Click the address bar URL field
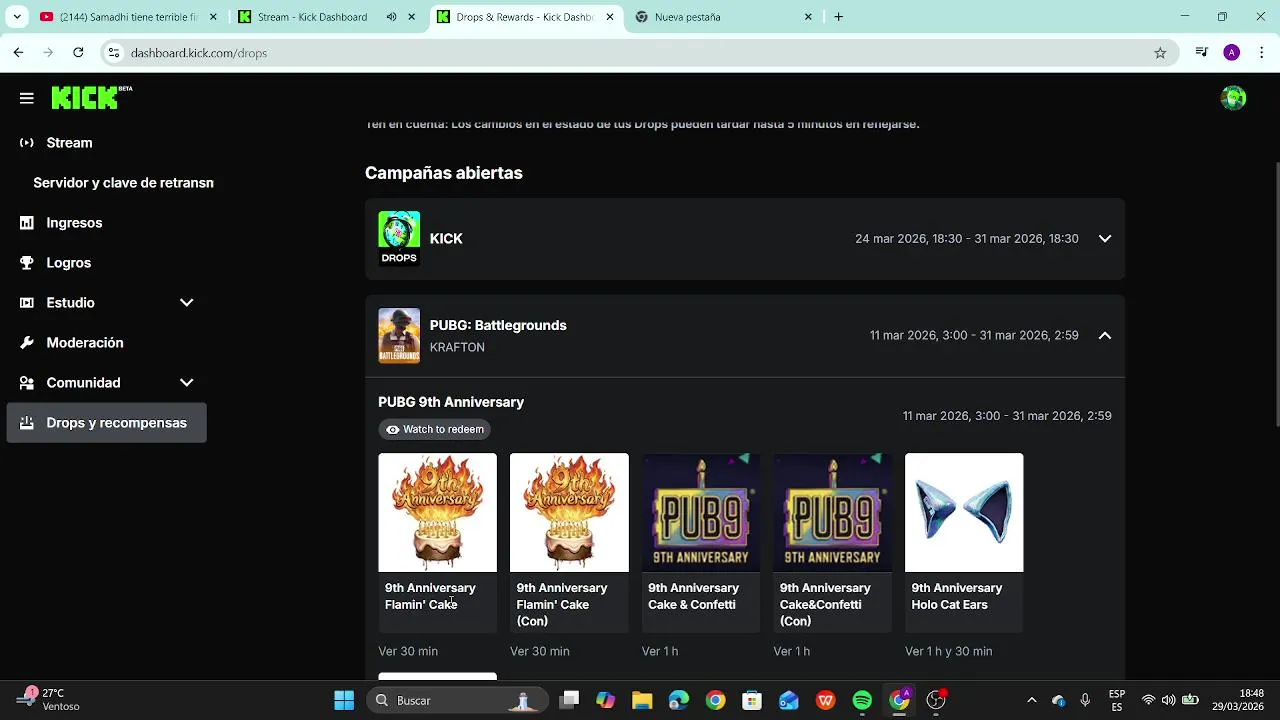This screenshot has height=720, width=1280. tap(640, 53)
